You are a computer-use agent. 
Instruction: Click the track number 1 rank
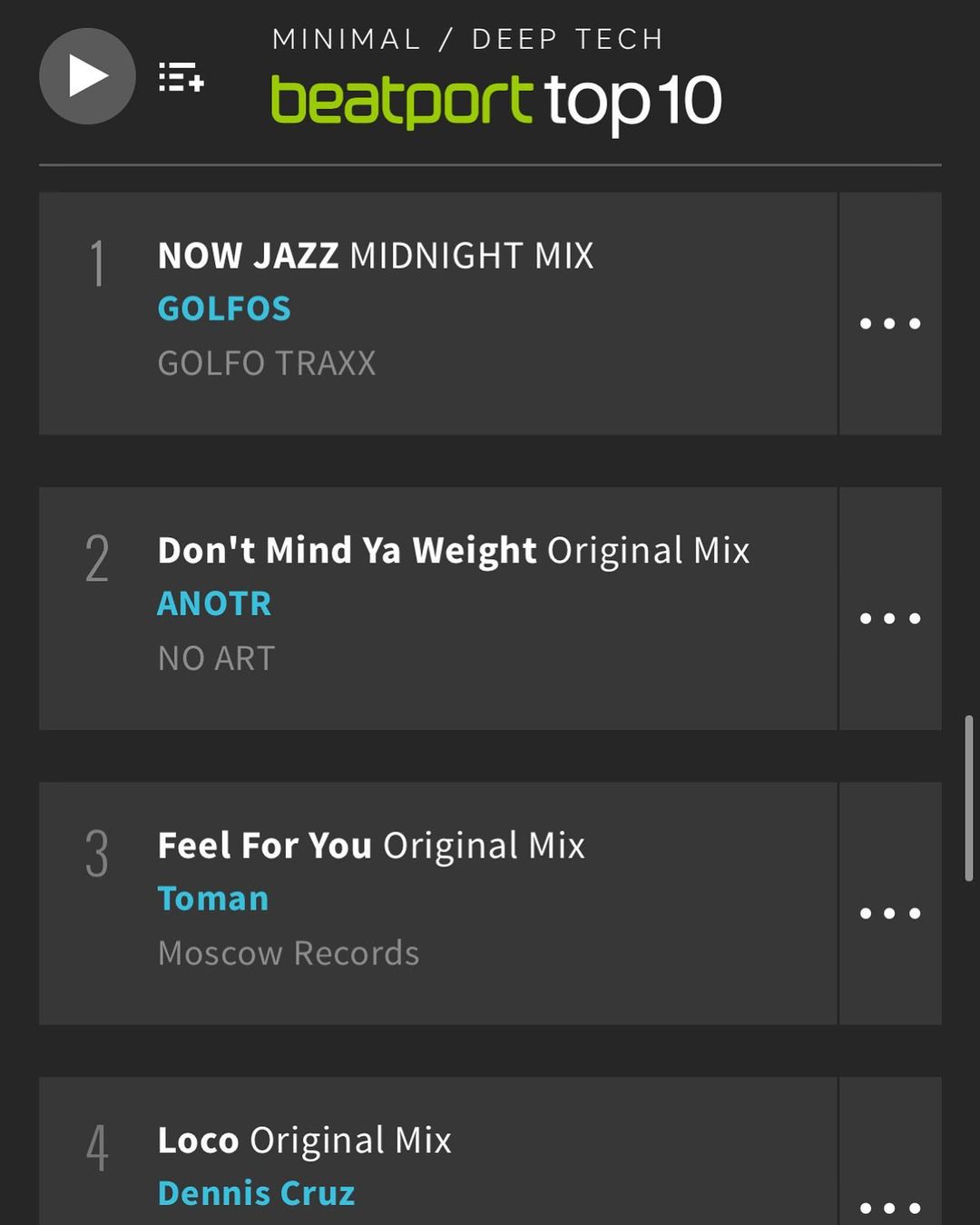coord(97,265)
